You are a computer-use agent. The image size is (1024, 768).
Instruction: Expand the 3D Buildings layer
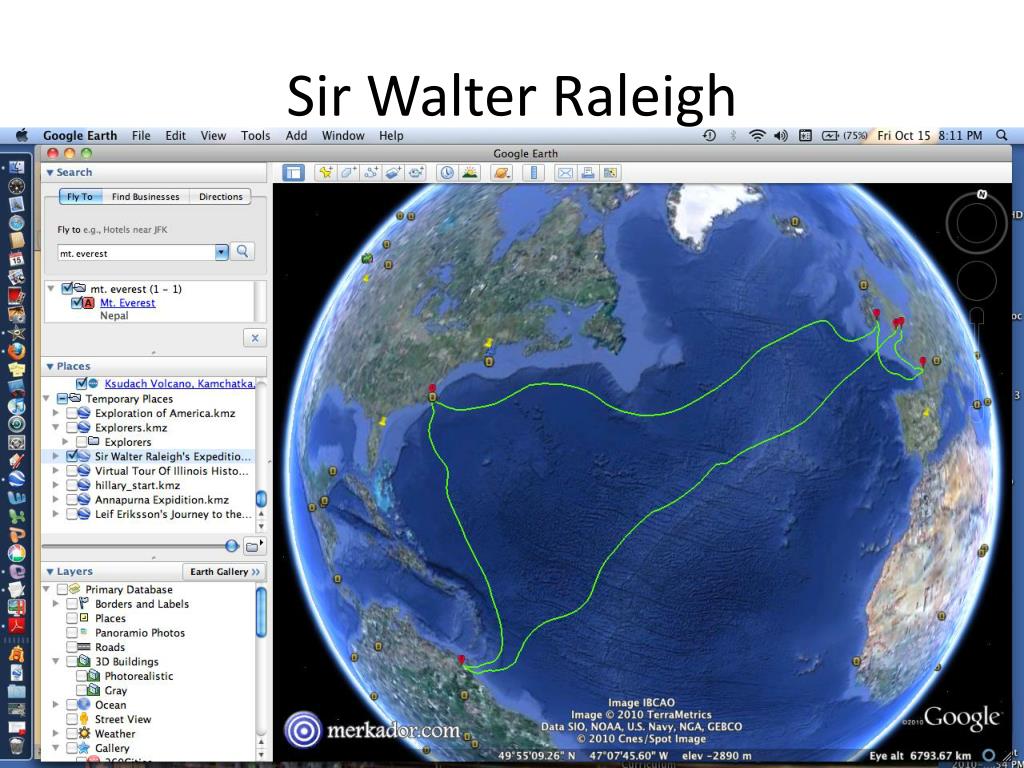click(56, 662)
